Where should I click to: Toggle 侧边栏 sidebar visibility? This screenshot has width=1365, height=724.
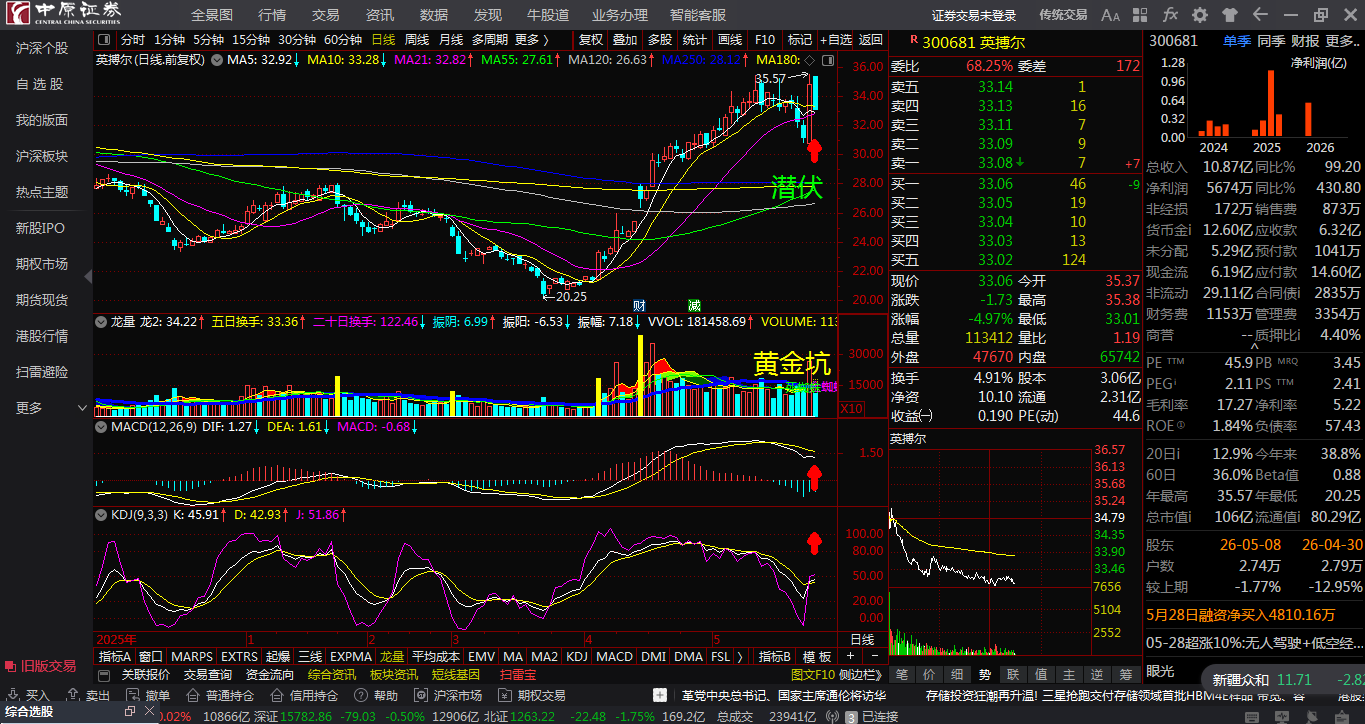(x=861, y=675)
